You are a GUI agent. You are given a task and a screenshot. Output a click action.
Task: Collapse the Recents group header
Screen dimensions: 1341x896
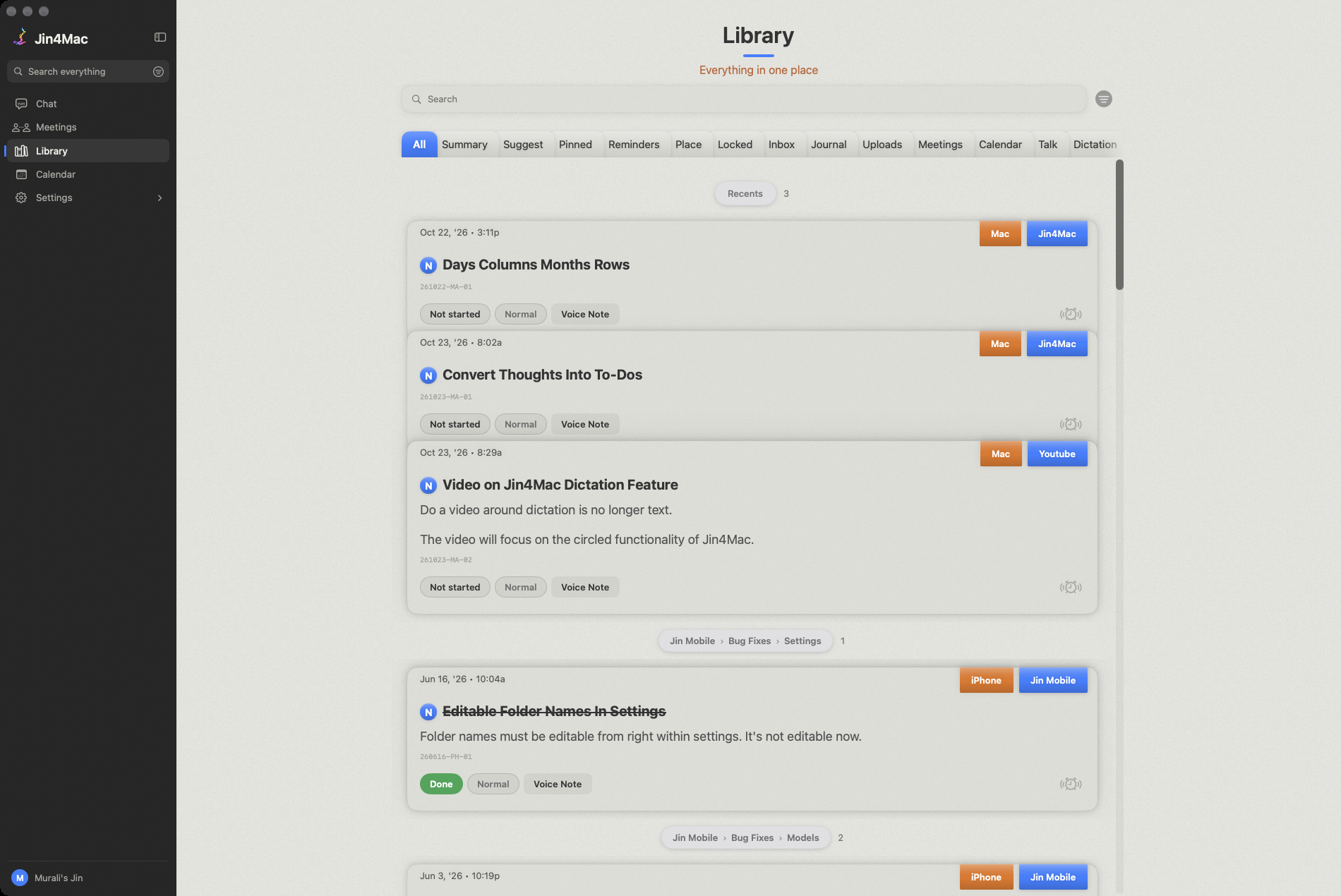pyautogui.click(x=745, y=193)
